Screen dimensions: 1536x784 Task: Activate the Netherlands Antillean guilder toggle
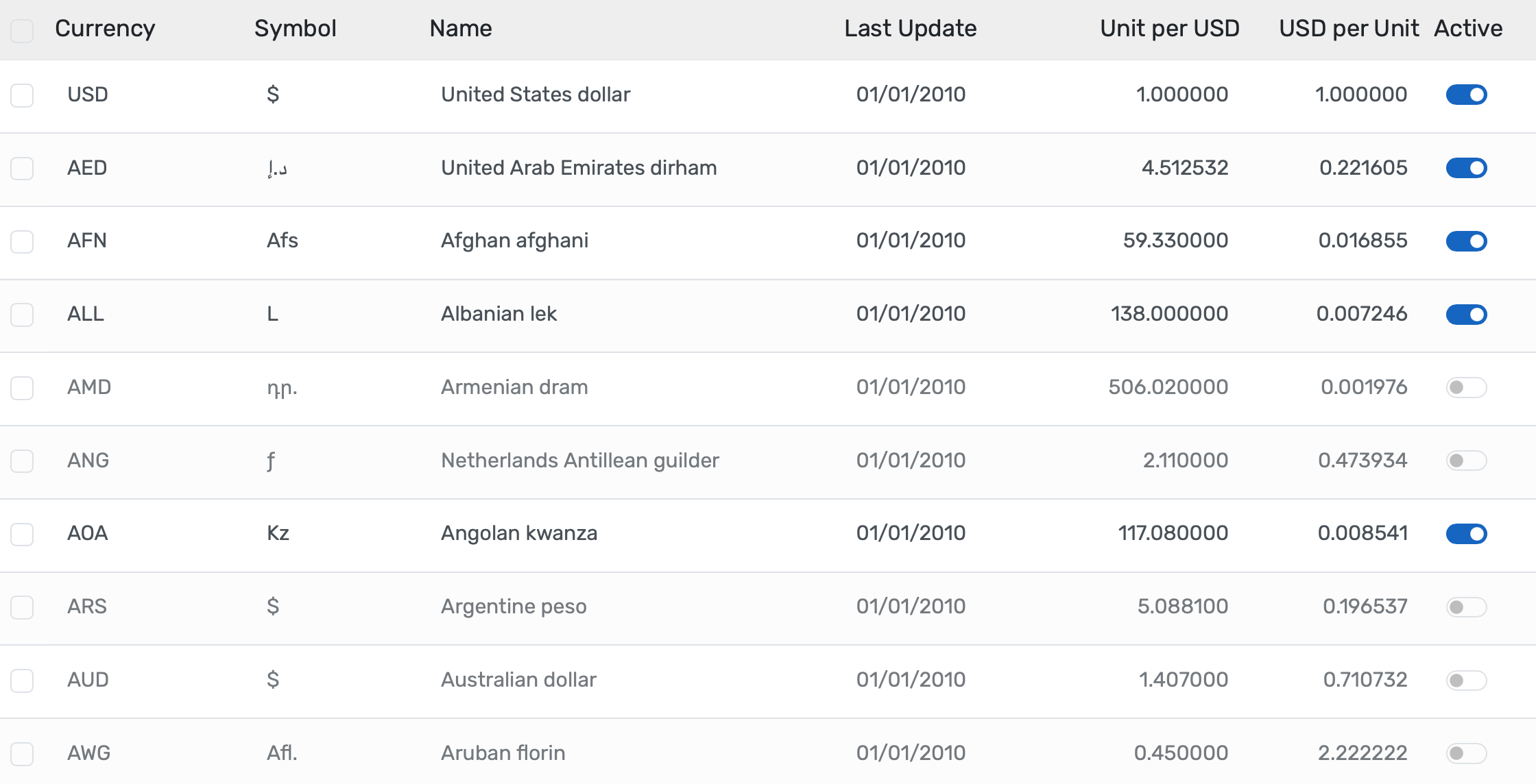click(x=1466, y=461)
